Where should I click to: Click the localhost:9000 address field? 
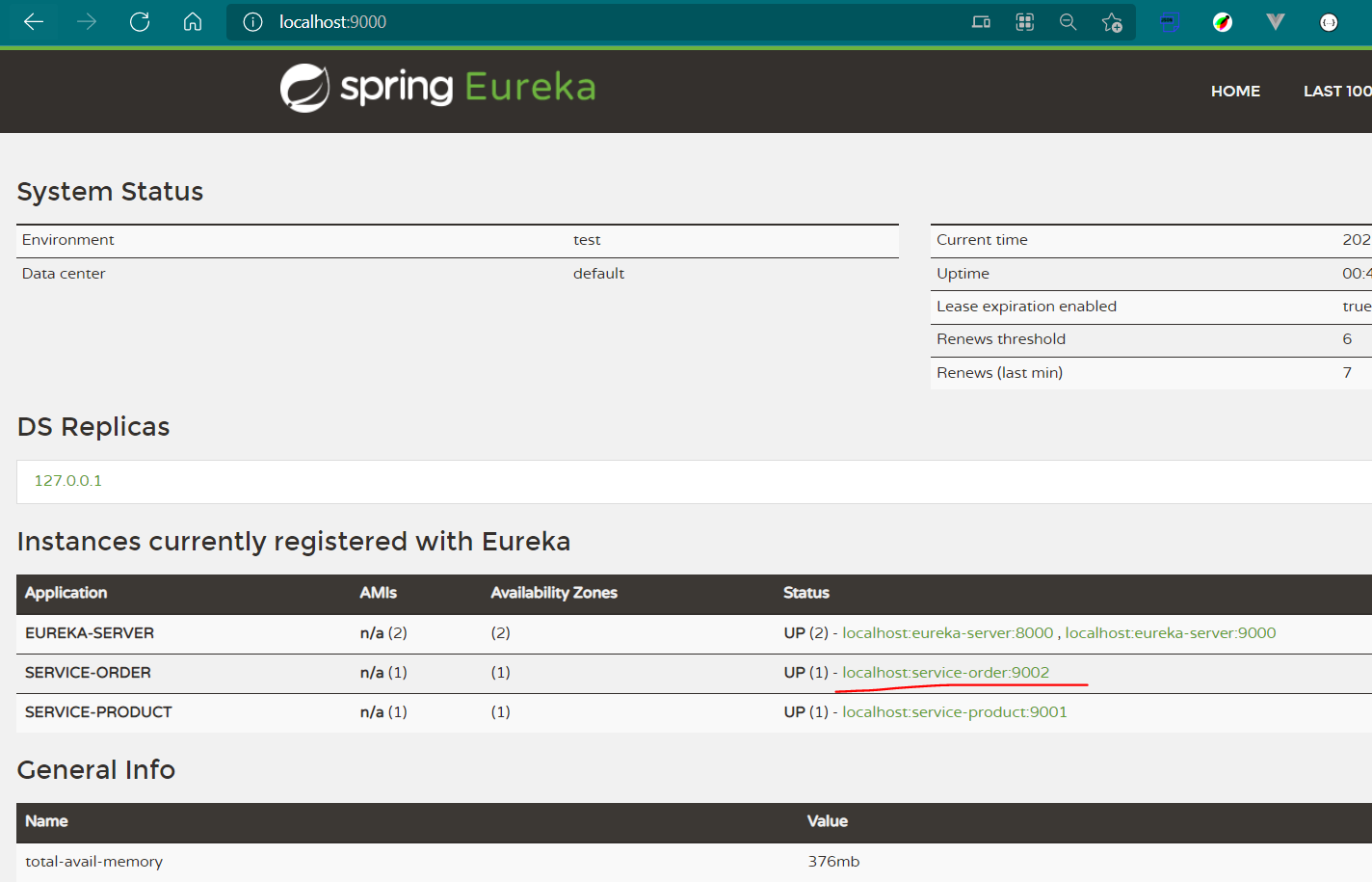click(x=332, y=22)
